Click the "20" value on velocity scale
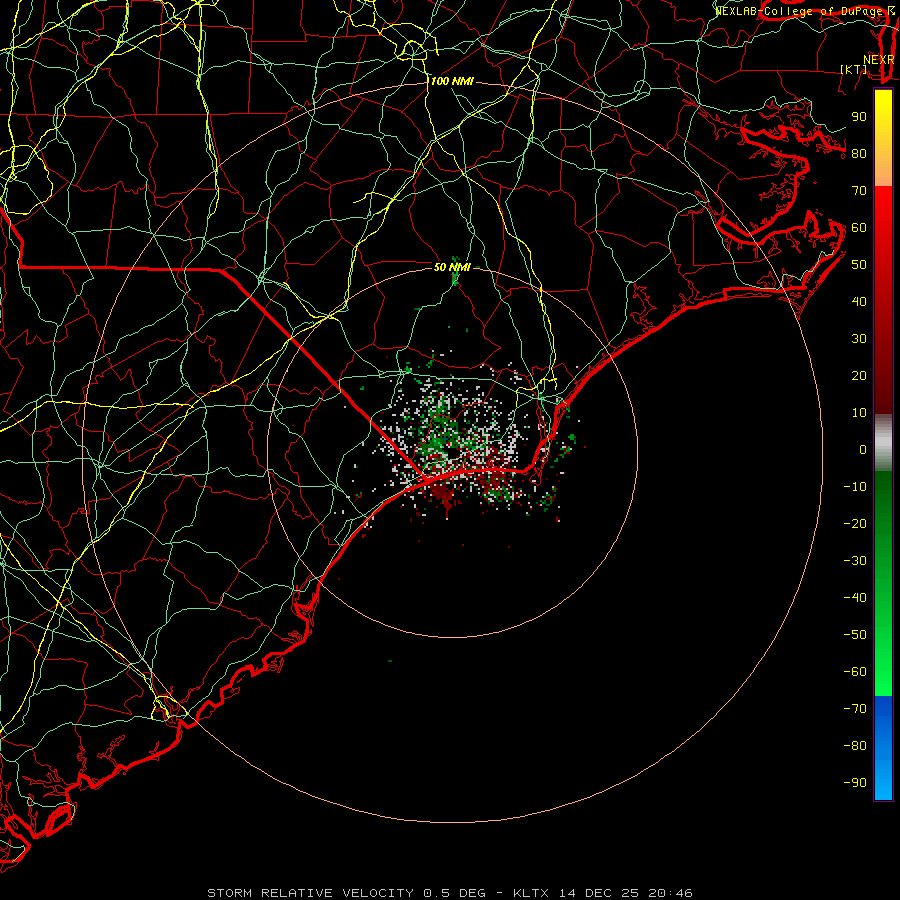 (859, 375)
